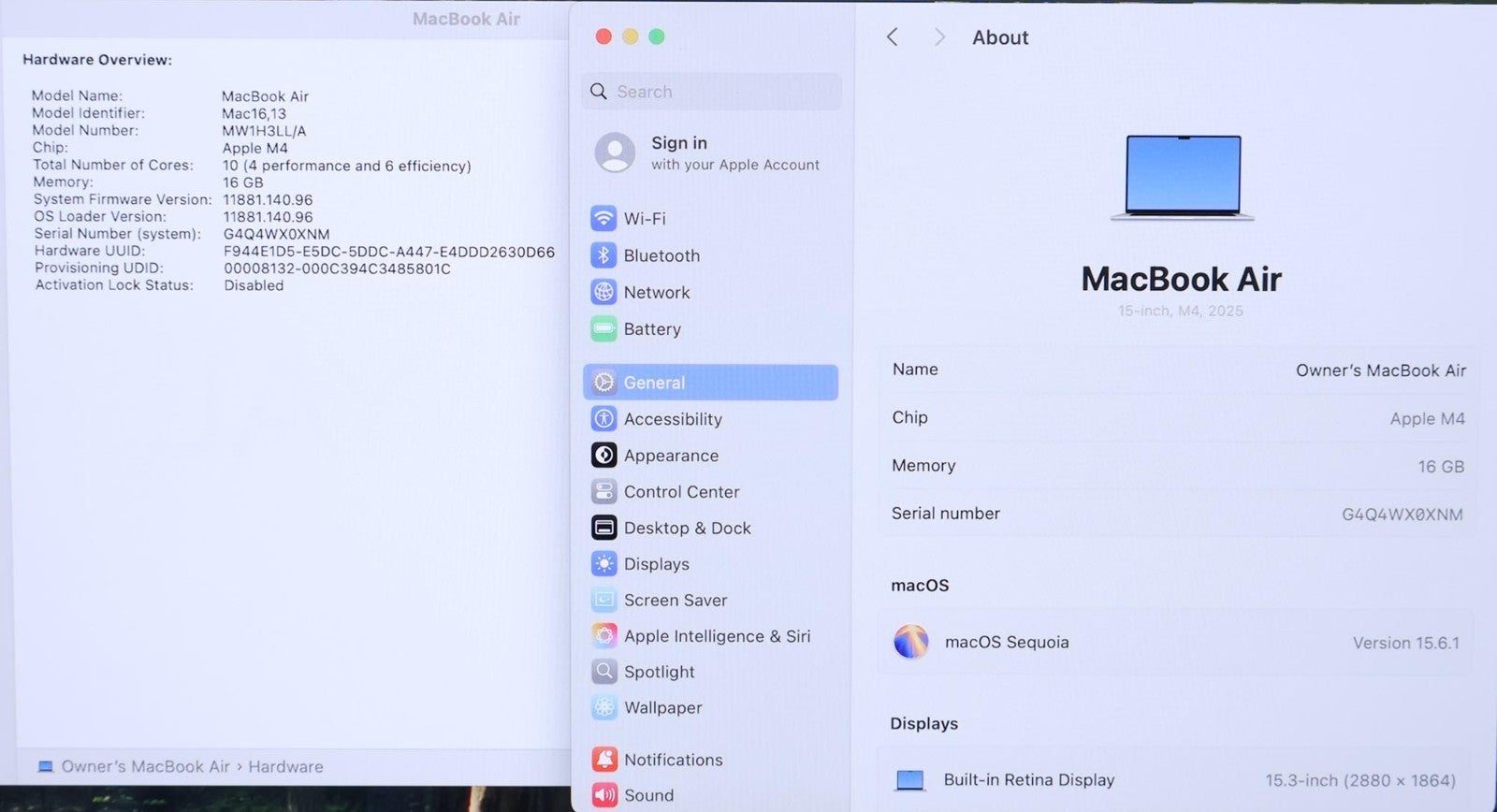Go back with the left chevron

[x=892, y=37]
